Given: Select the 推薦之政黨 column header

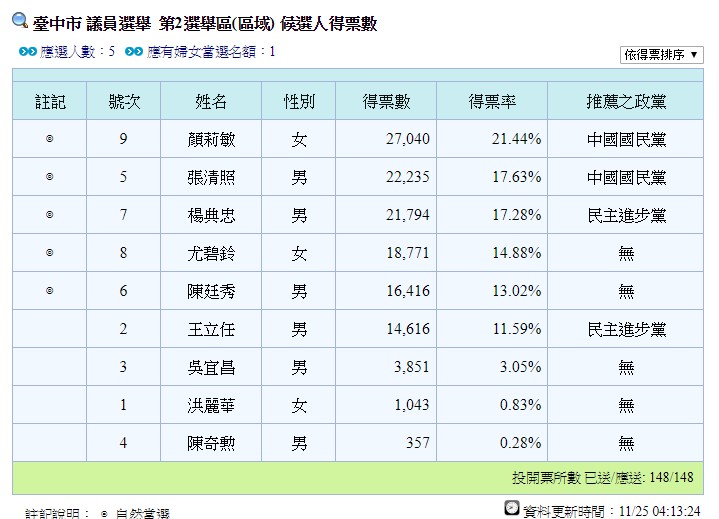Looking at the screenshot, I should [x=626, y=101].
